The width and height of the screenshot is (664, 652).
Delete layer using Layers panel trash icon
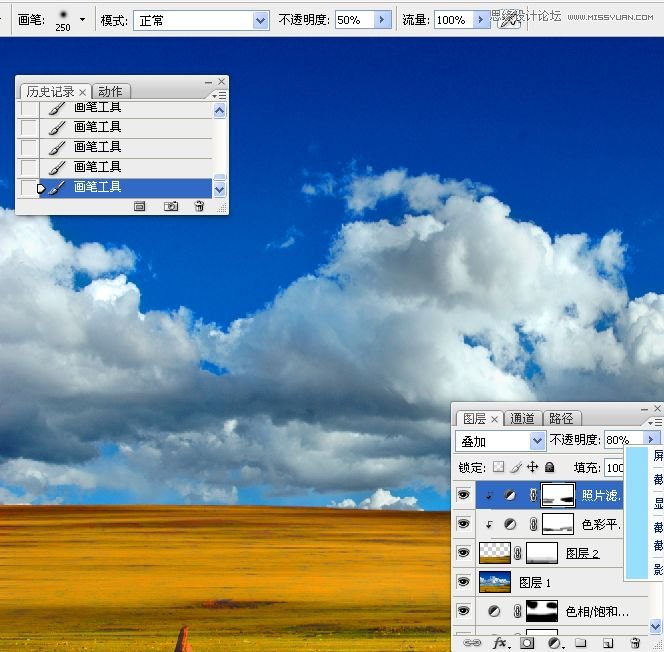pos(635,643)
